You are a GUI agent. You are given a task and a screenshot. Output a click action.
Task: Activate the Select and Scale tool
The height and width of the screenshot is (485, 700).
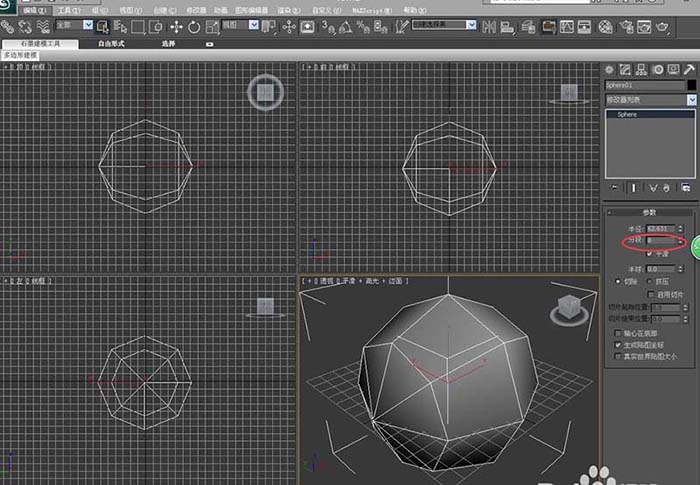(x=212, y=27)
